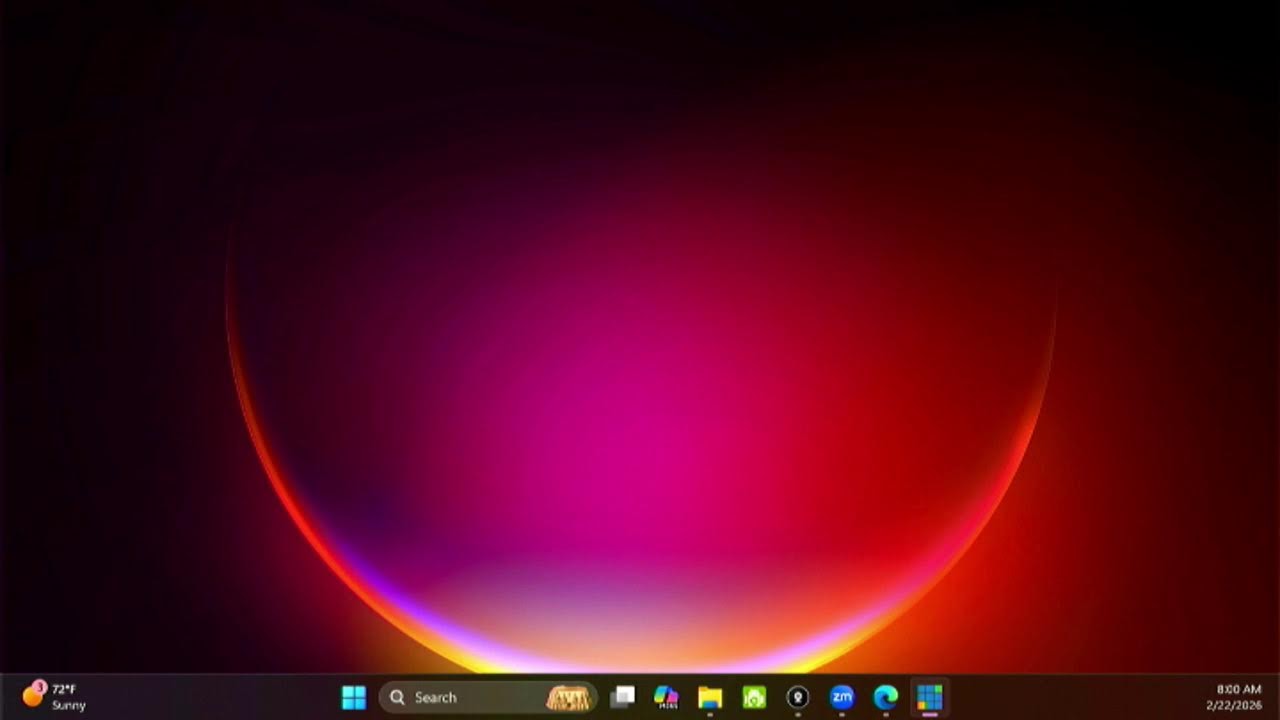
Task: Click the taskbar Search box
Action: [x=488, y=697]
